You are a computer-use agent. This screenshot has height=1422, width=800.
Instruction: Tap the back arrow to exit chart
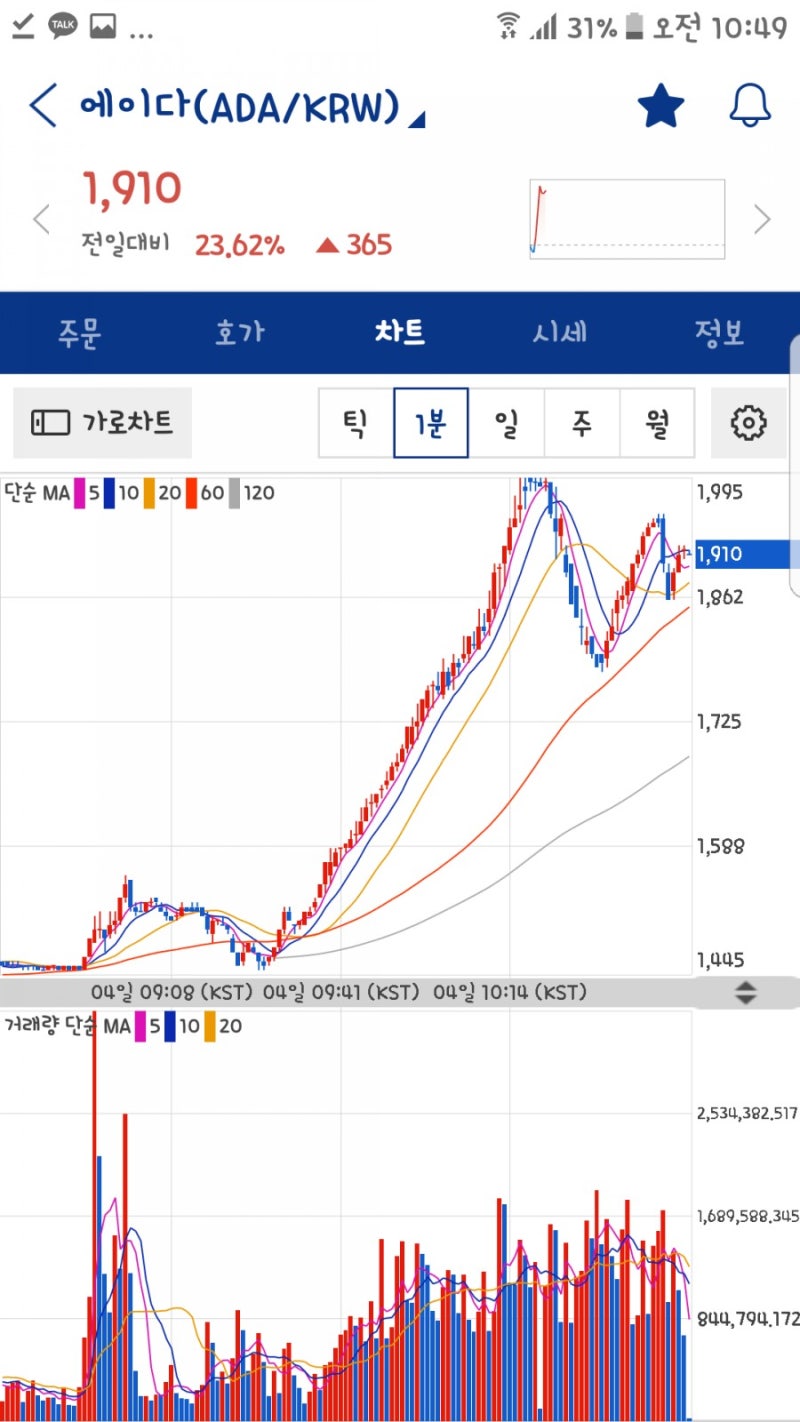pos(41,104)
